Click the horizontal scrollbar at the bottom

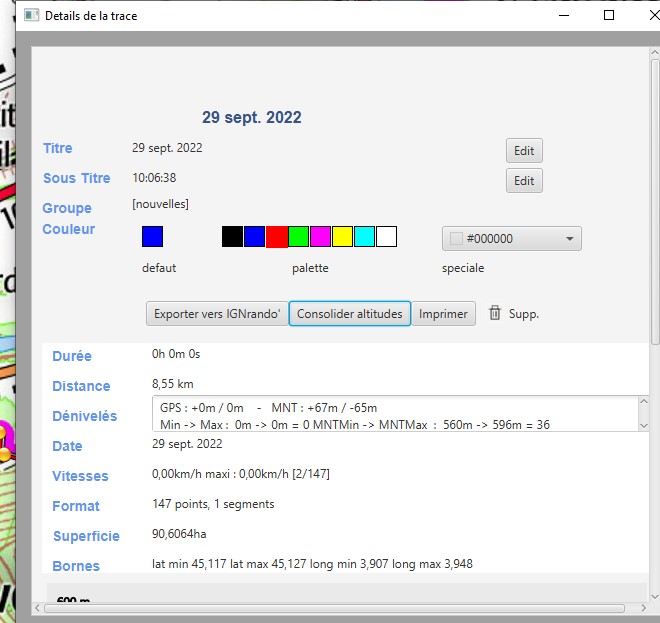click(x=330, y=607)
